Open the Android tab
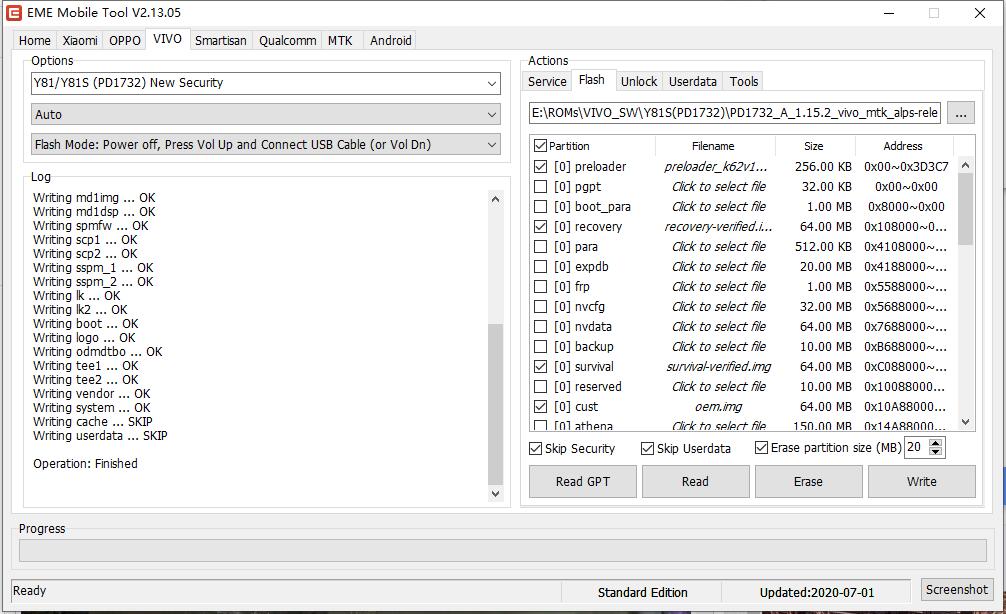This screenshot has height=614, width=1006. point(391,40)
